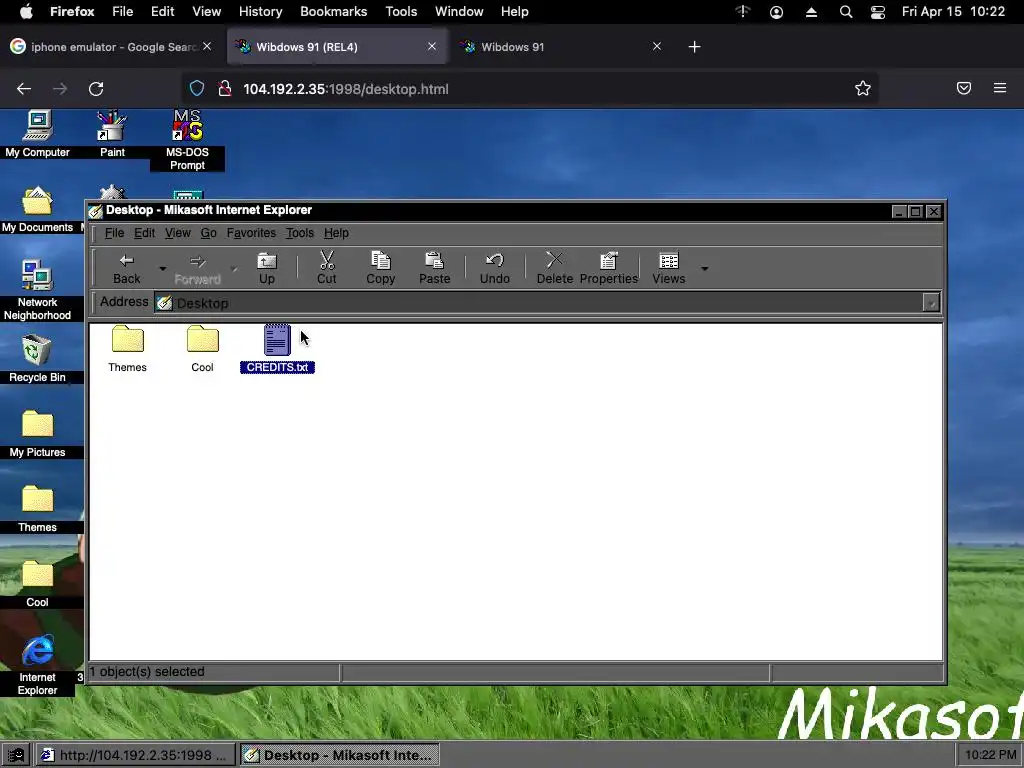The height and width of the screenshot is (768, 1024).
Task: Open the Firefox hamburger menu
Action: click(x=1000, y=88)
